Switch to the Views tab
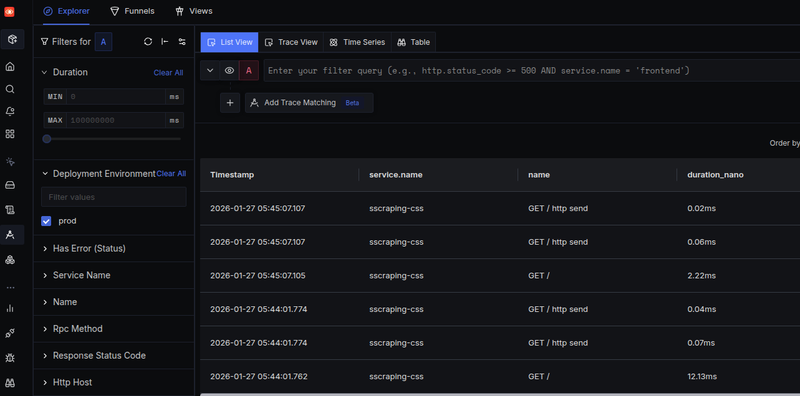The image size is (800, 396). click(193, 11)
